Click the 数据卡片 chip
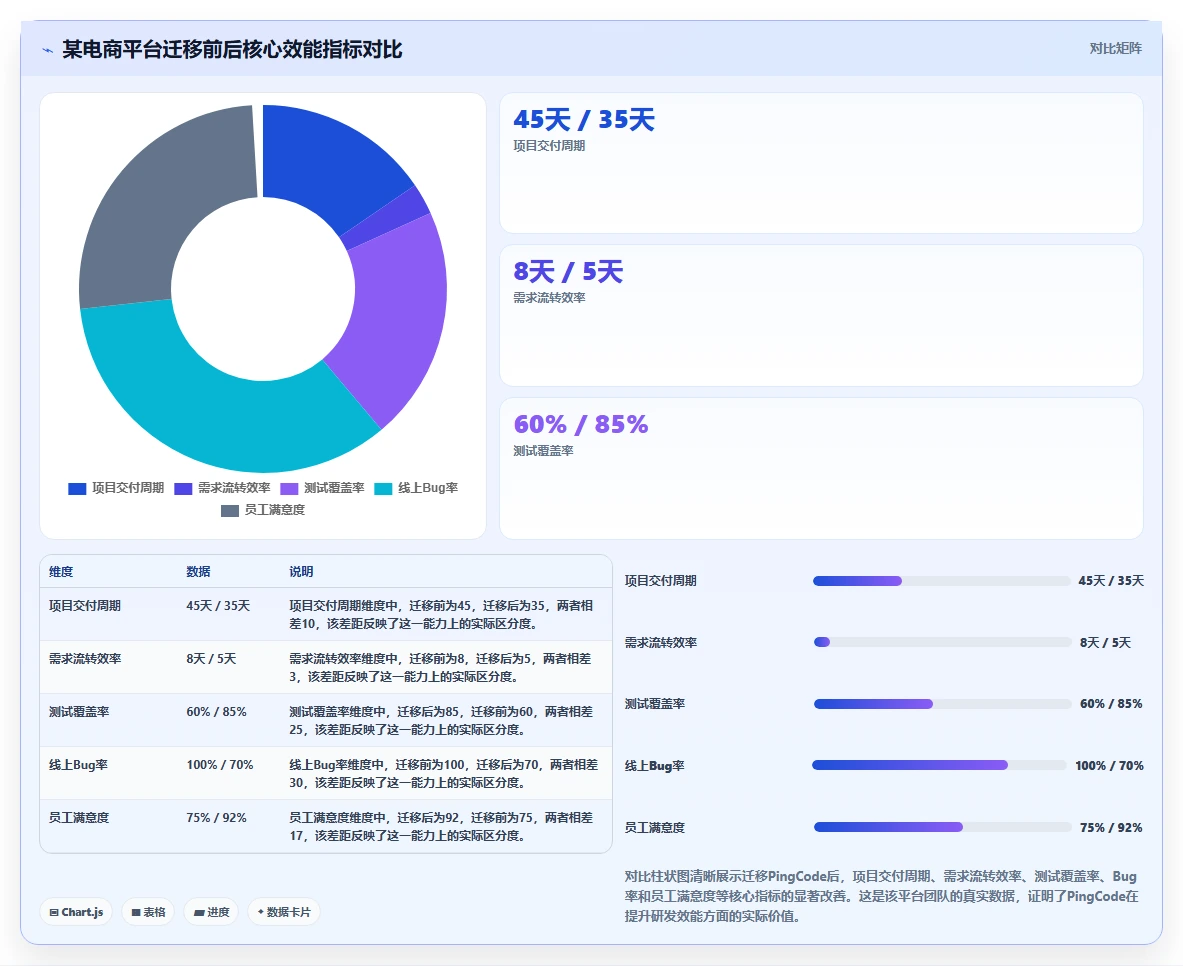The image size is (1183, 966). pos(284,912)
